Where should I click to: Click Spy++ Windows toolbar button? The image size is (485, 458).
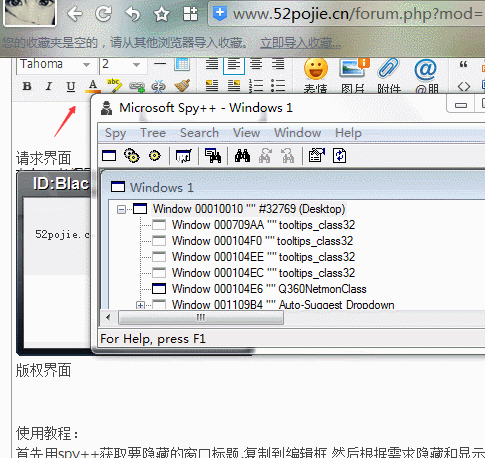pyautogui.click(x=109, y=156)
